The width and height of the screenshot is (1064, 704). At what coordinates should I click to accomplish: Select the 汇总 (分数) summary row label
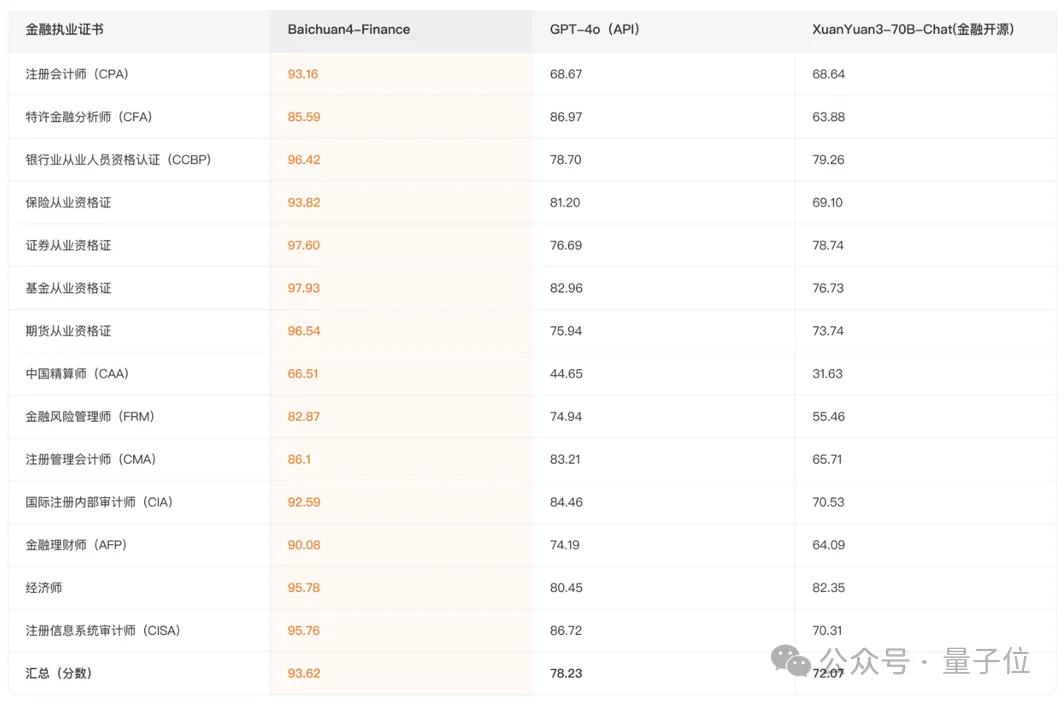point(59,673)
